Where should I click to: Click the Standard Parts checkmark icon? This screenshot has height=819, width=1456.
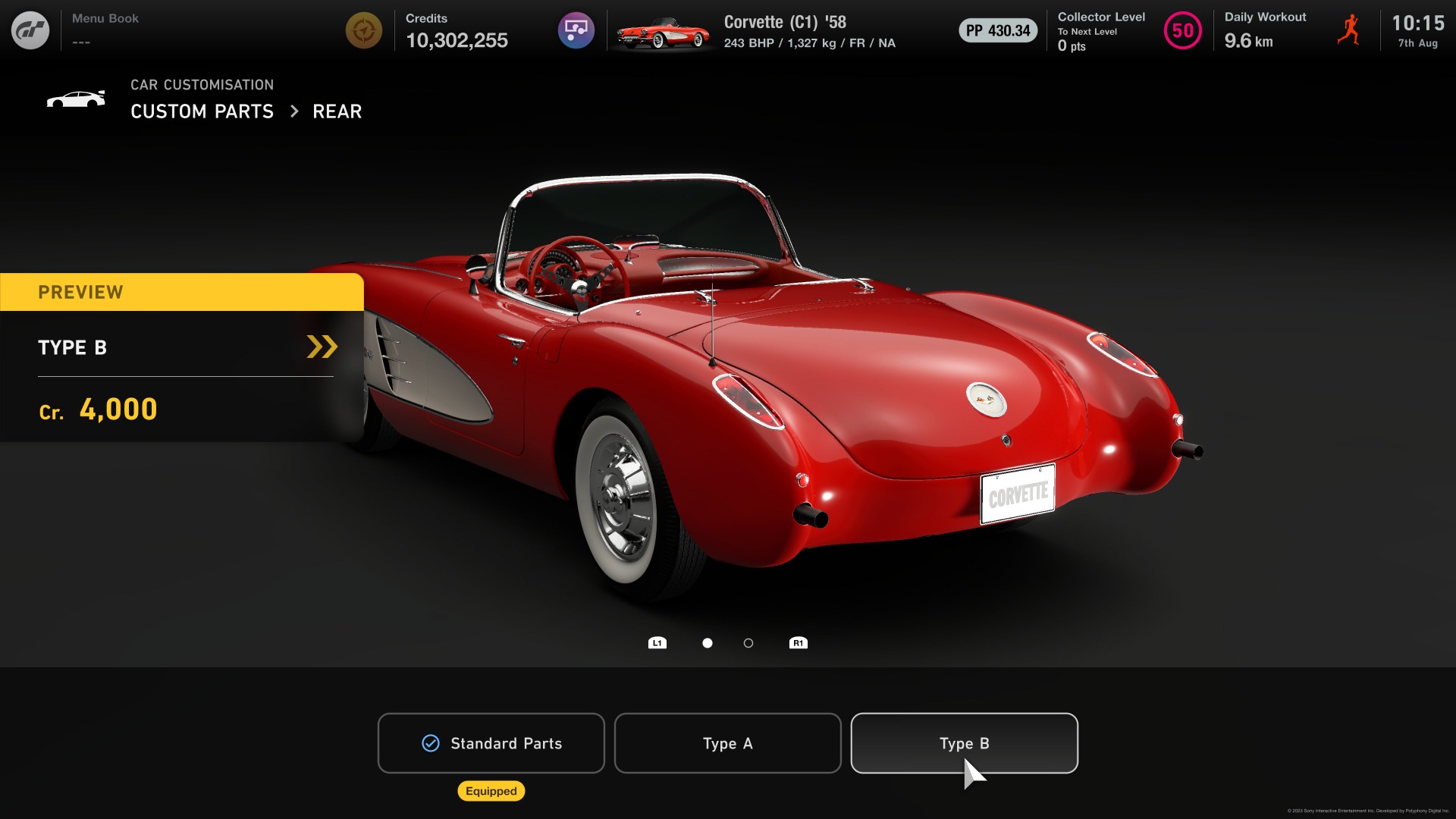(431, 743)
